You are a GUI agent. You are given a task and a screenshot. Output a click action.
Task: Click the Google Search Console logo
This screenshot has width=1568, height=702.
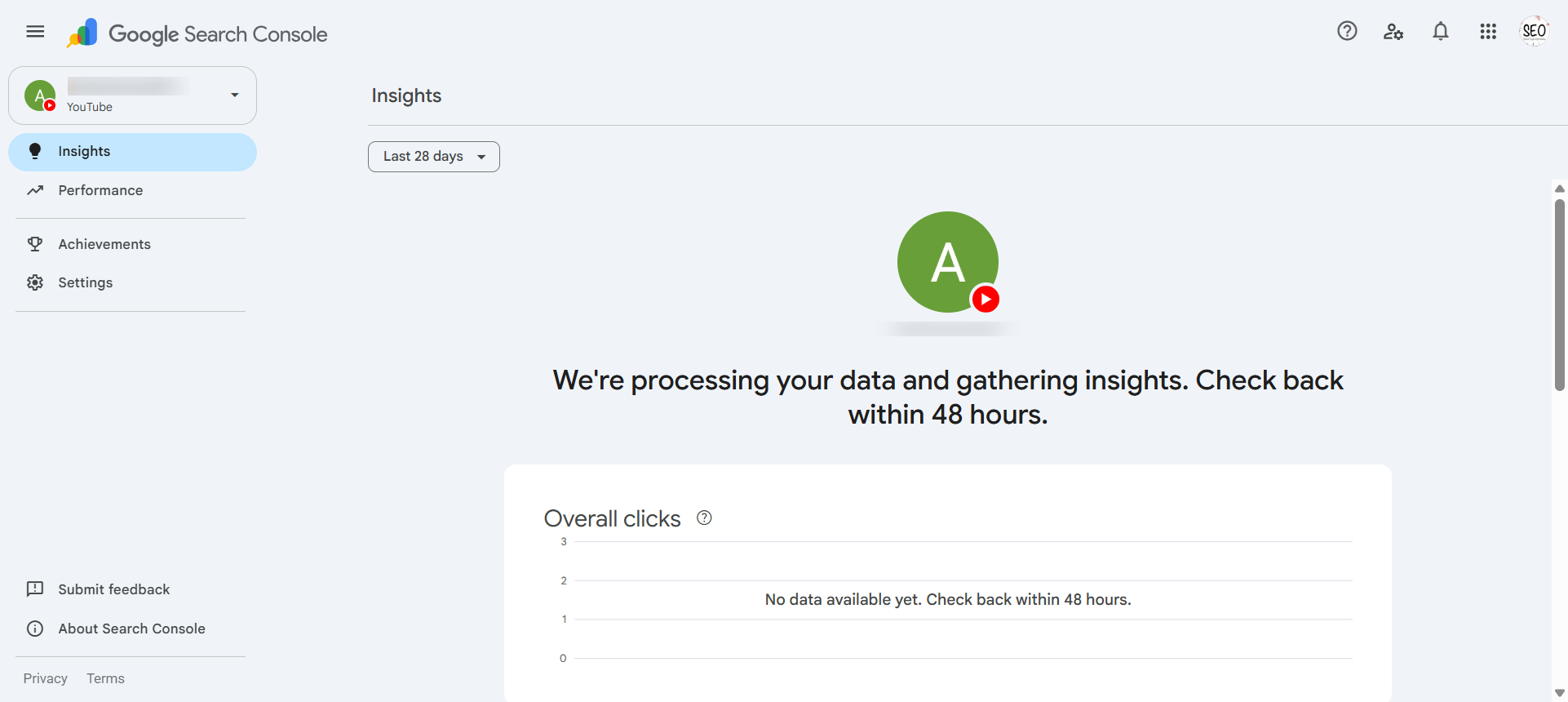tap(197, 33)
